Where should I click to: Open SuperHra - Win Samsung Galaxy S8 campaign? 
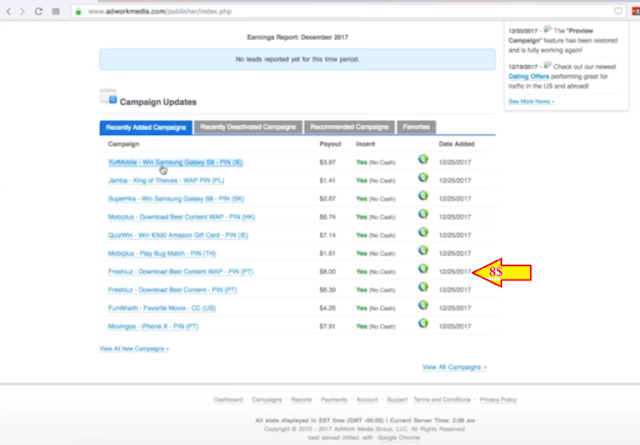176,199
